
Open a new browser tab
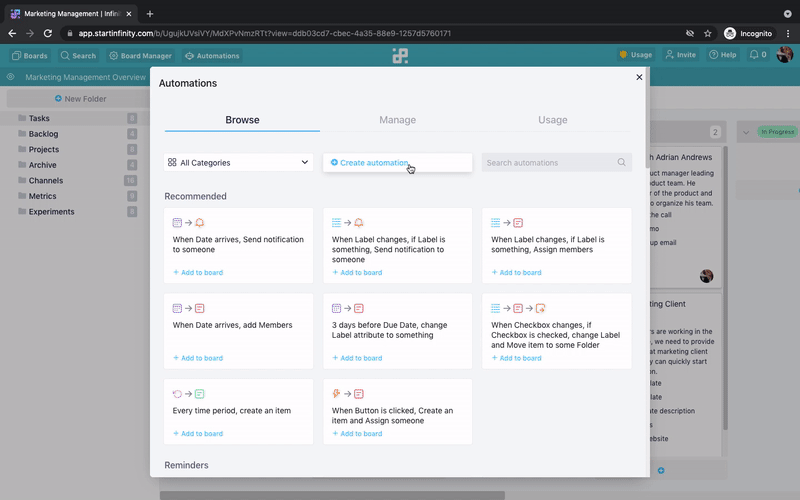pos(150,13)
